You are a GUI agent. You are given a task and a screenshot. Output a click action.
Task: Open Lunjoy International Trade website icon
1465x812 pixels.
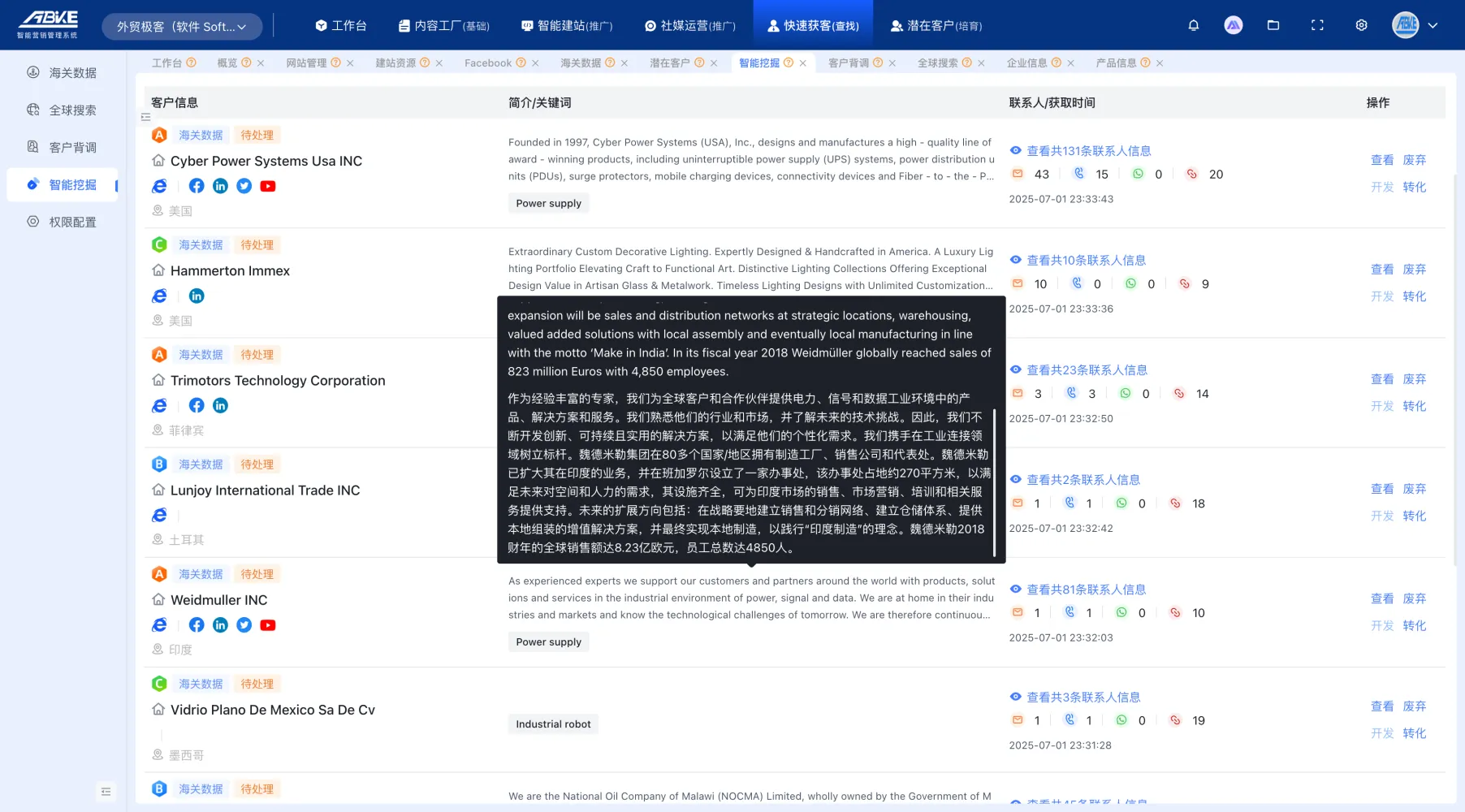160,516
